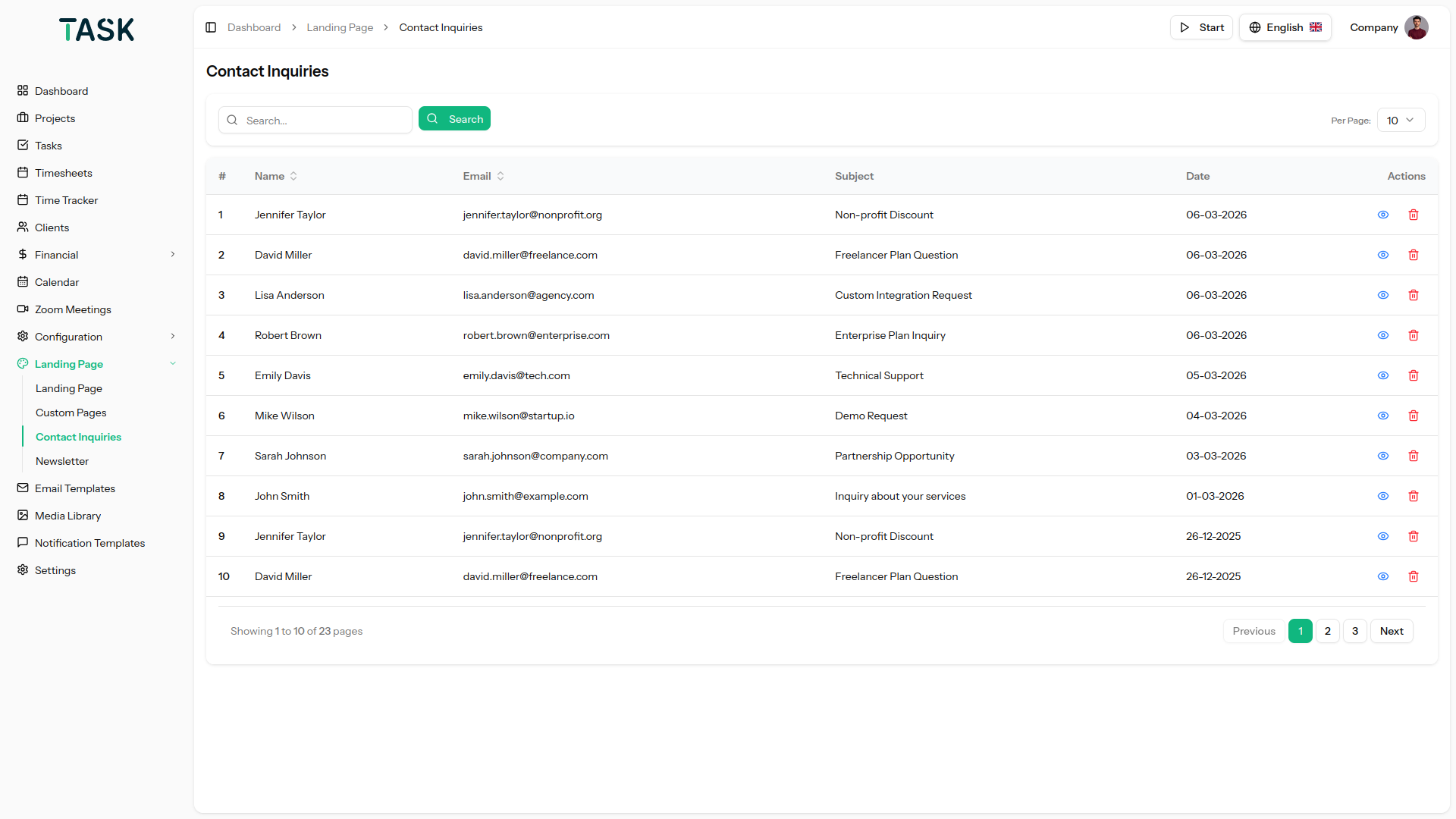Select Custom Pages submenu item
1456x819 pixels.
coord(71,413)
